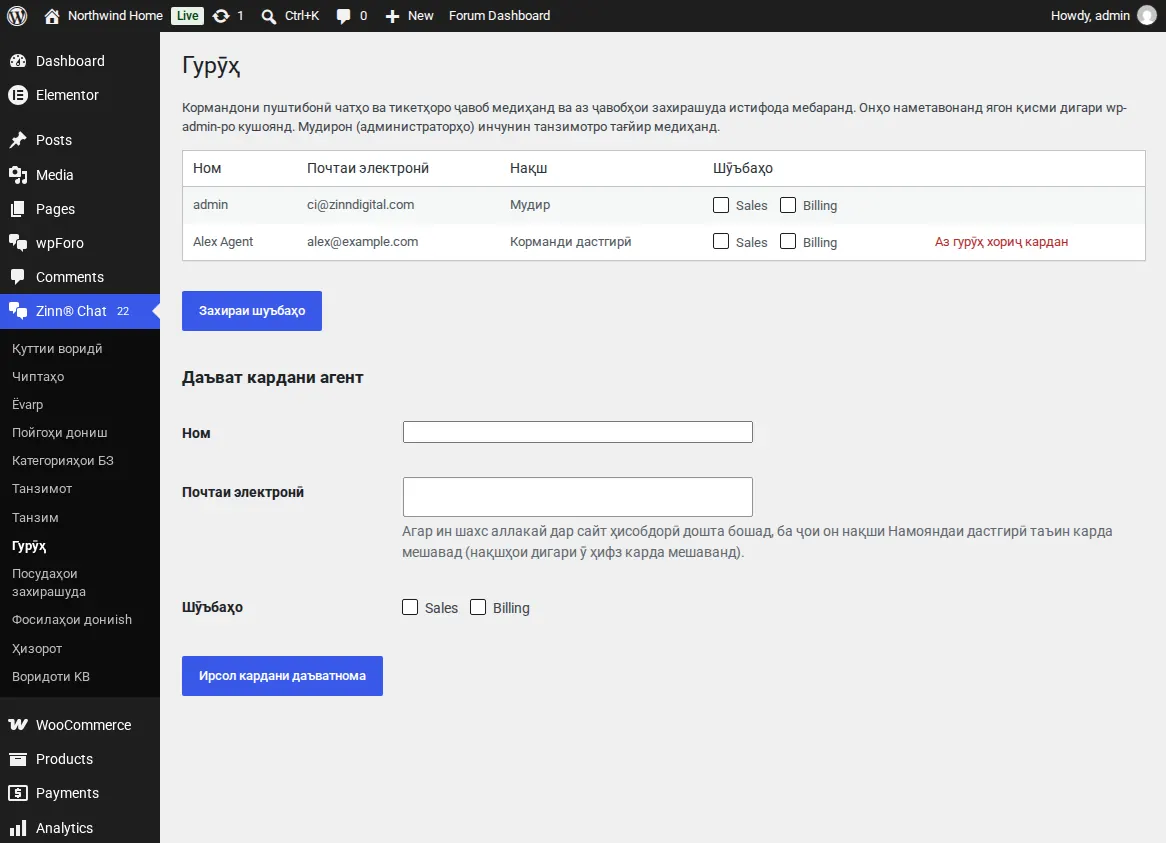Click the Comments icon in sidebar
This screenshot has width=1166, height=843.
(18, 277)
